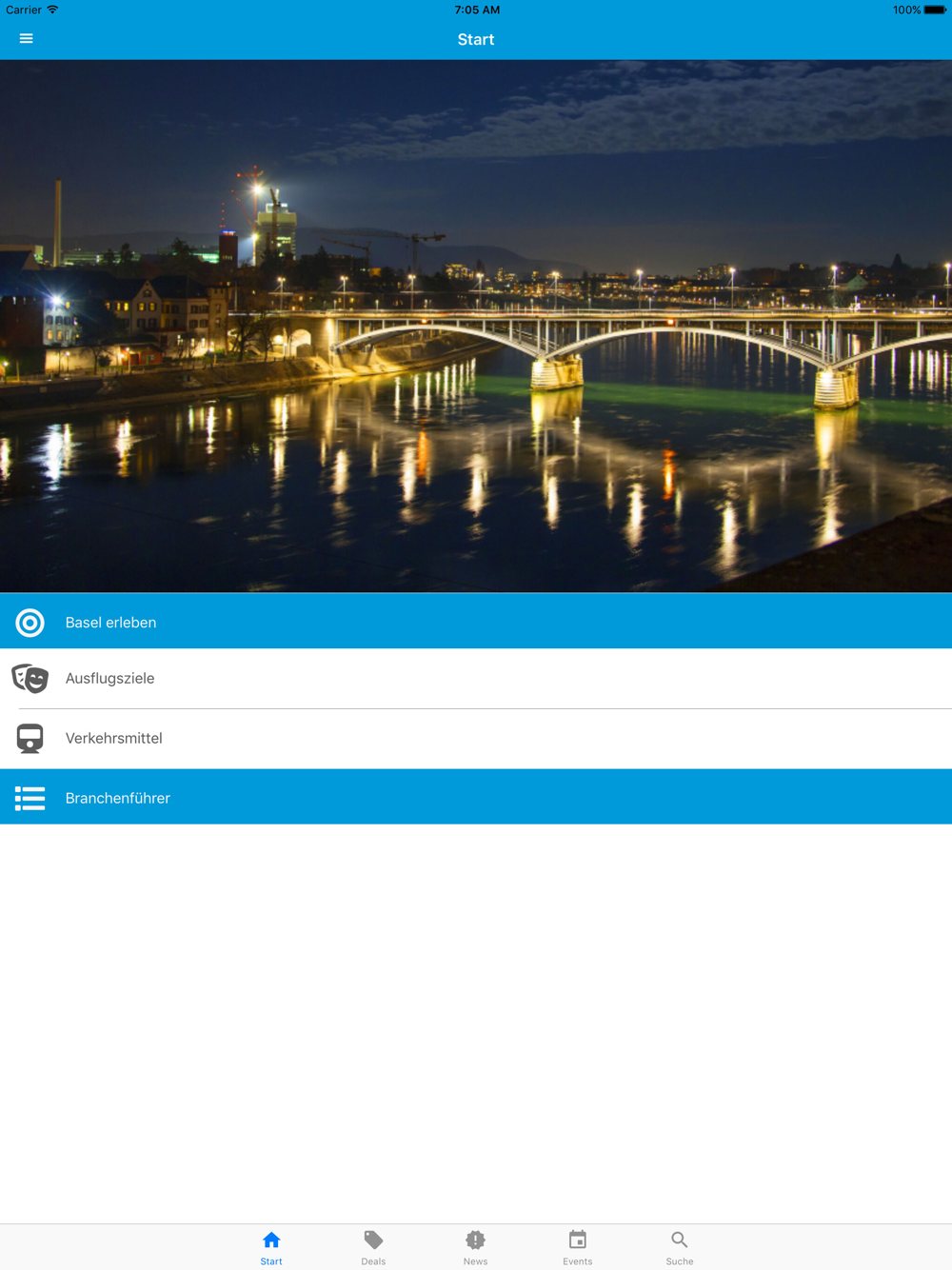Viewport: 952px width, 1270px height.
Task: Tap the theater masks icon
Action: [30, 679]
